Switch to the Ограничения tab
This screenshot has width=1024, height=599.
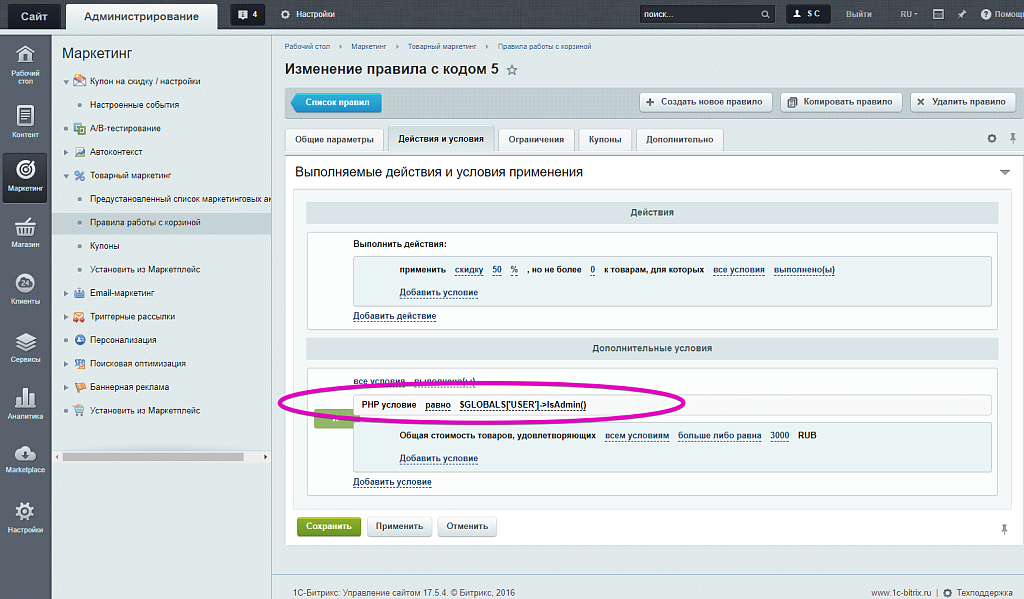coord(537,139)
